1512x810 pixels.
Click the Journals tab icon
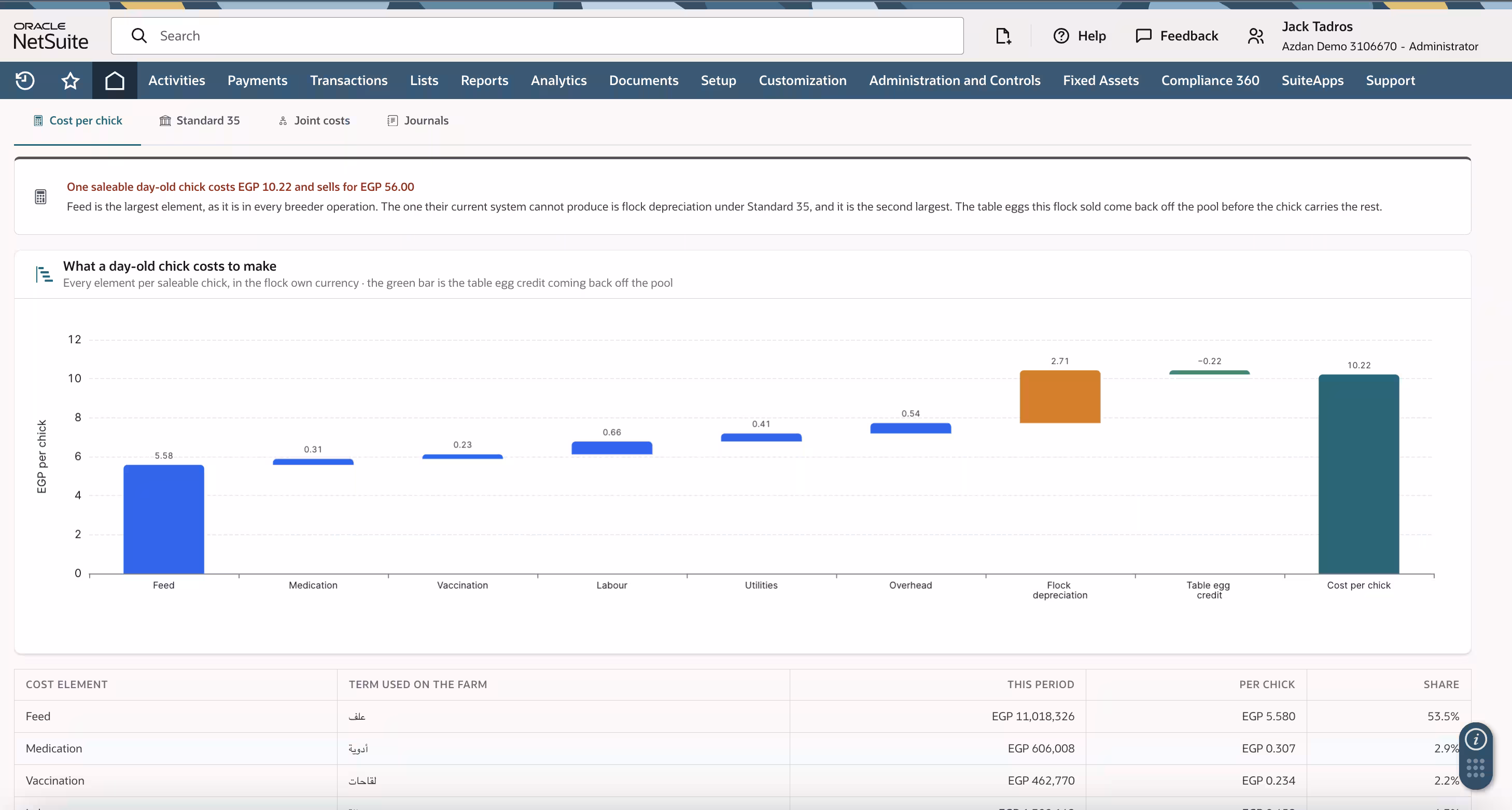[392, 120]
